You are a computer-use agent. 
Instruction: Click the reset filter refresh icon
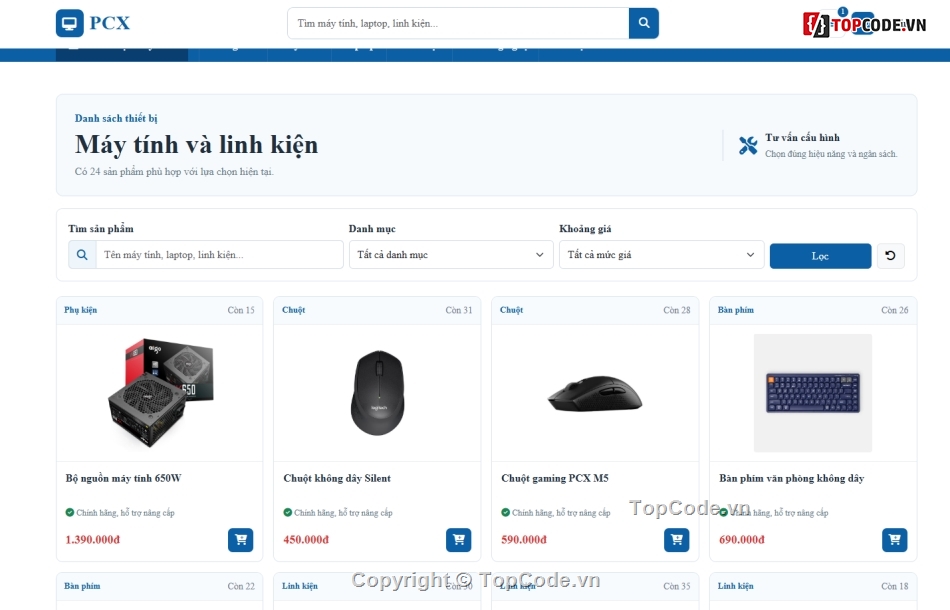(x=890, y=256)
